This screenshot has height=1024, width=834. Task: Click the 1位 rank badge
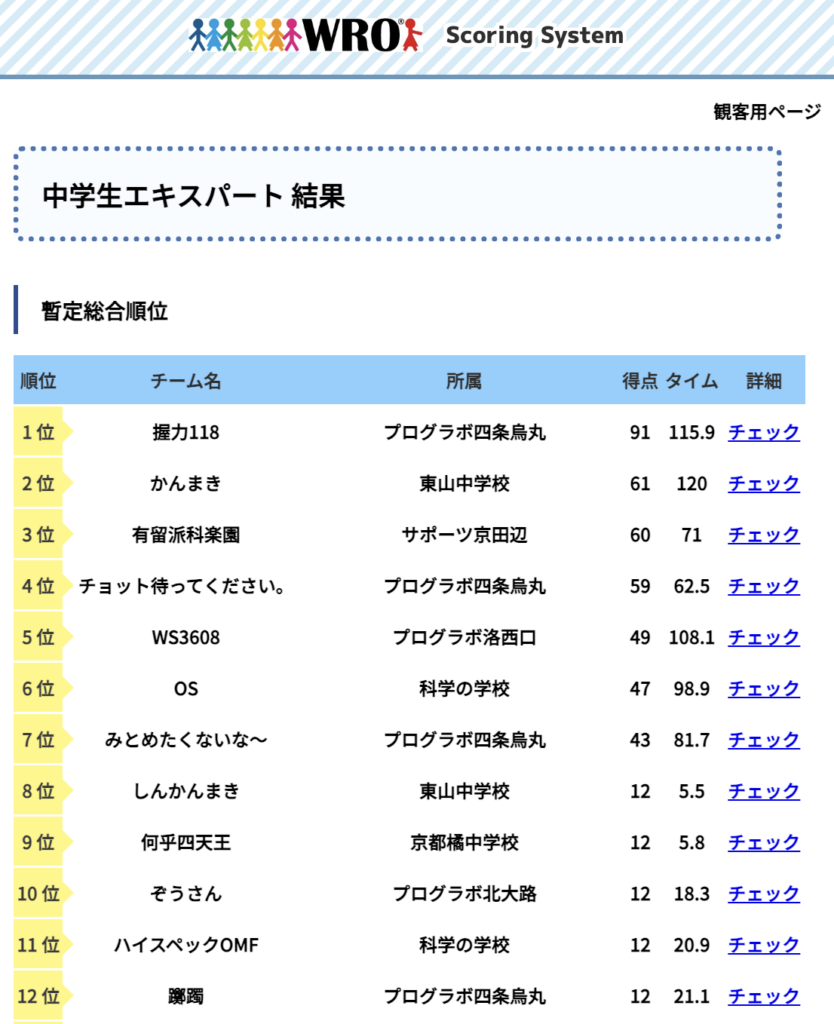click(38, 433)
